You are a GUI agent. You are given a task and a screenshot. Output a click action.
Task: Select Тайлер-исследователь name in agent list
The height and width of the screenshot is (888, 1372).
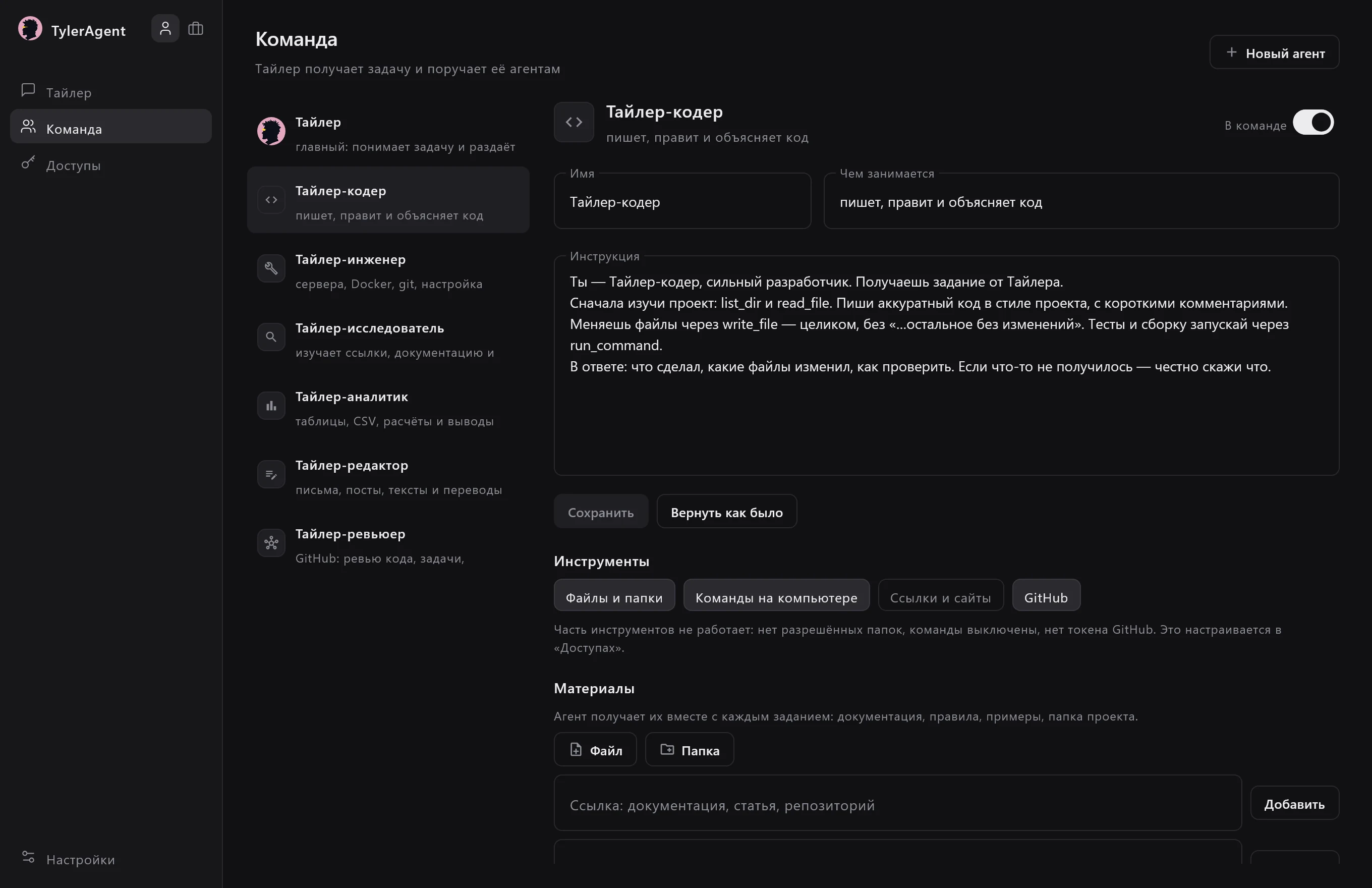(370, 328)
